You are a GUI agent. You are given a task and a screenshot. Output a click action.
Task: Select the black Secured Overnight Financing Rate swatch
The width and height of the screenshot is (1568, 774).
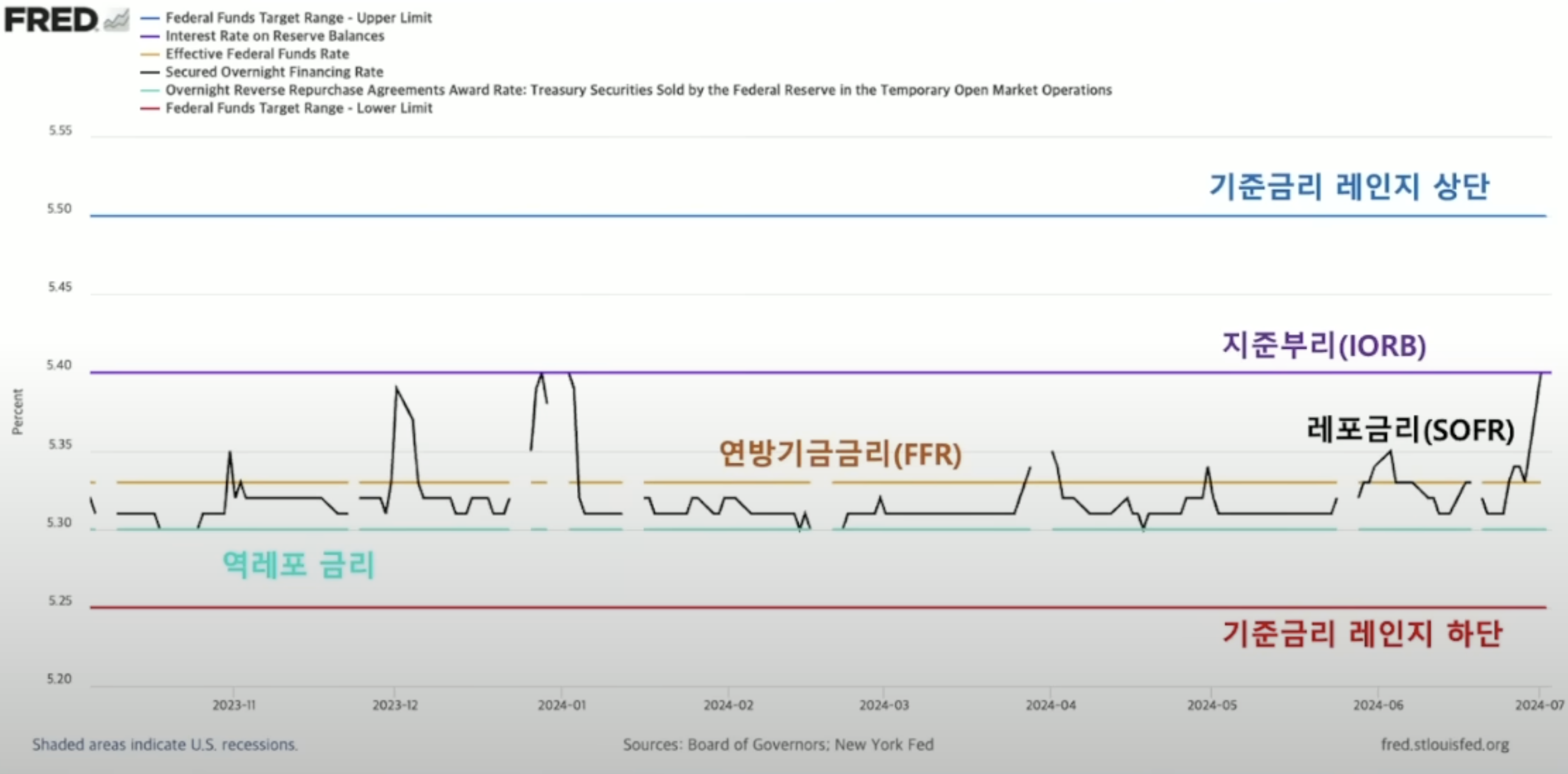151,72
